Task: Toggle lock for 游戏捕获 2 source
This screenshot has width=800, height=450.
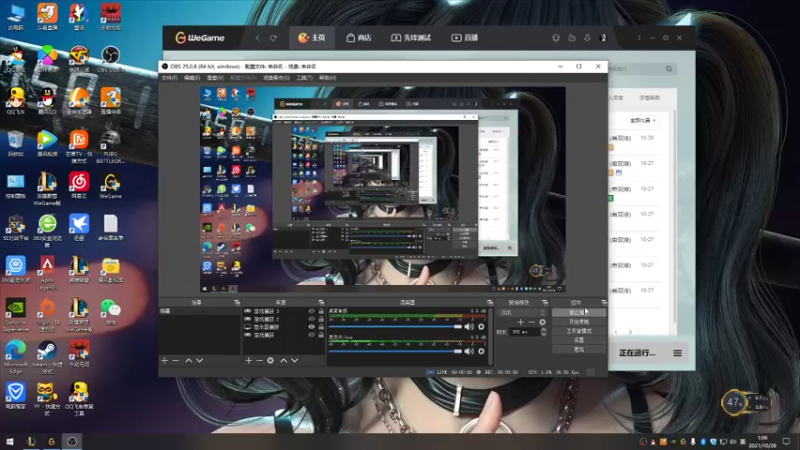Action: 321,319
